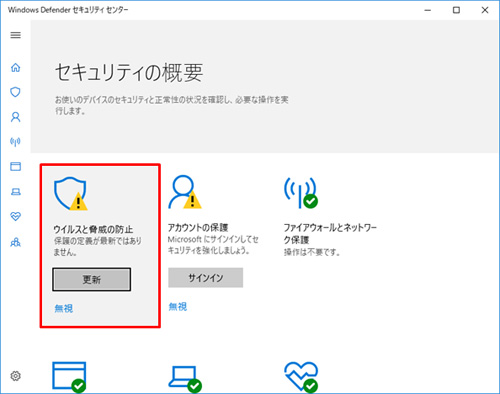
Task: Open Device performance & health heart sidebar icon
Action: [15, 217]
